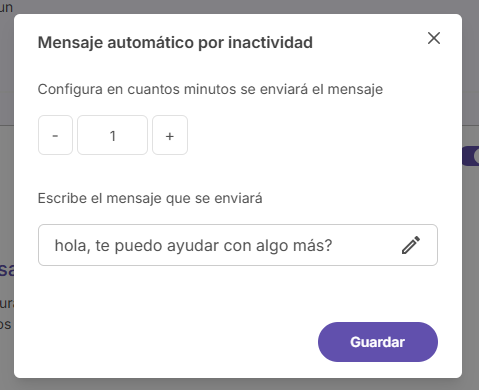Select the edit pencil inside message box
Viewport: 479px width, 390px height.
411,245
